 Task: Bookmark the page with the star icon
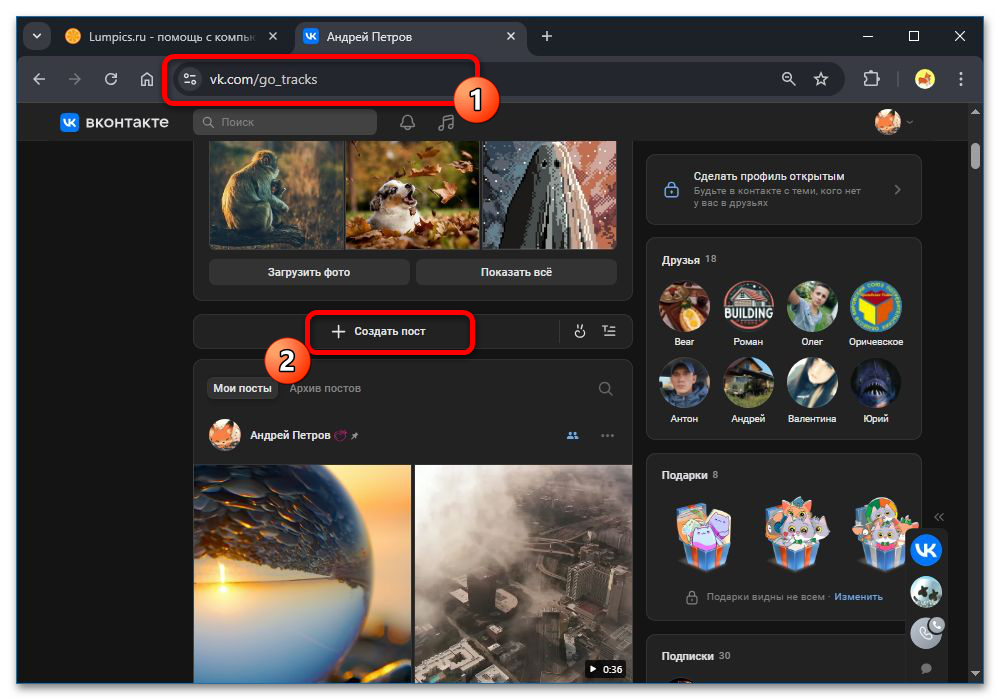[x=821, y=79]
